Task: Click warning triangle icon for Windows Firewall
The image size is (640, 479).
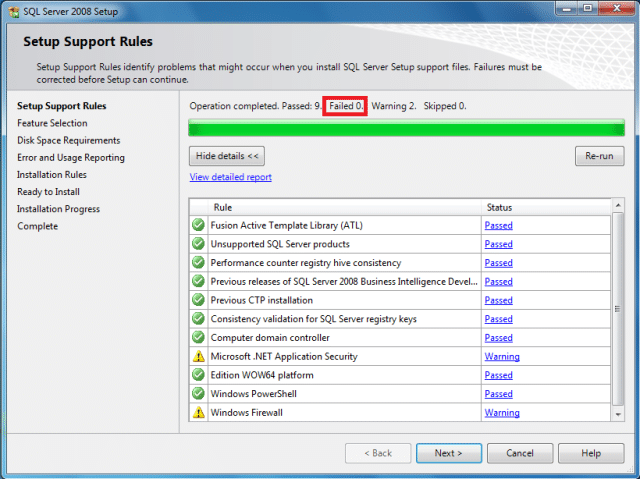Action: [x=198, y=412]
